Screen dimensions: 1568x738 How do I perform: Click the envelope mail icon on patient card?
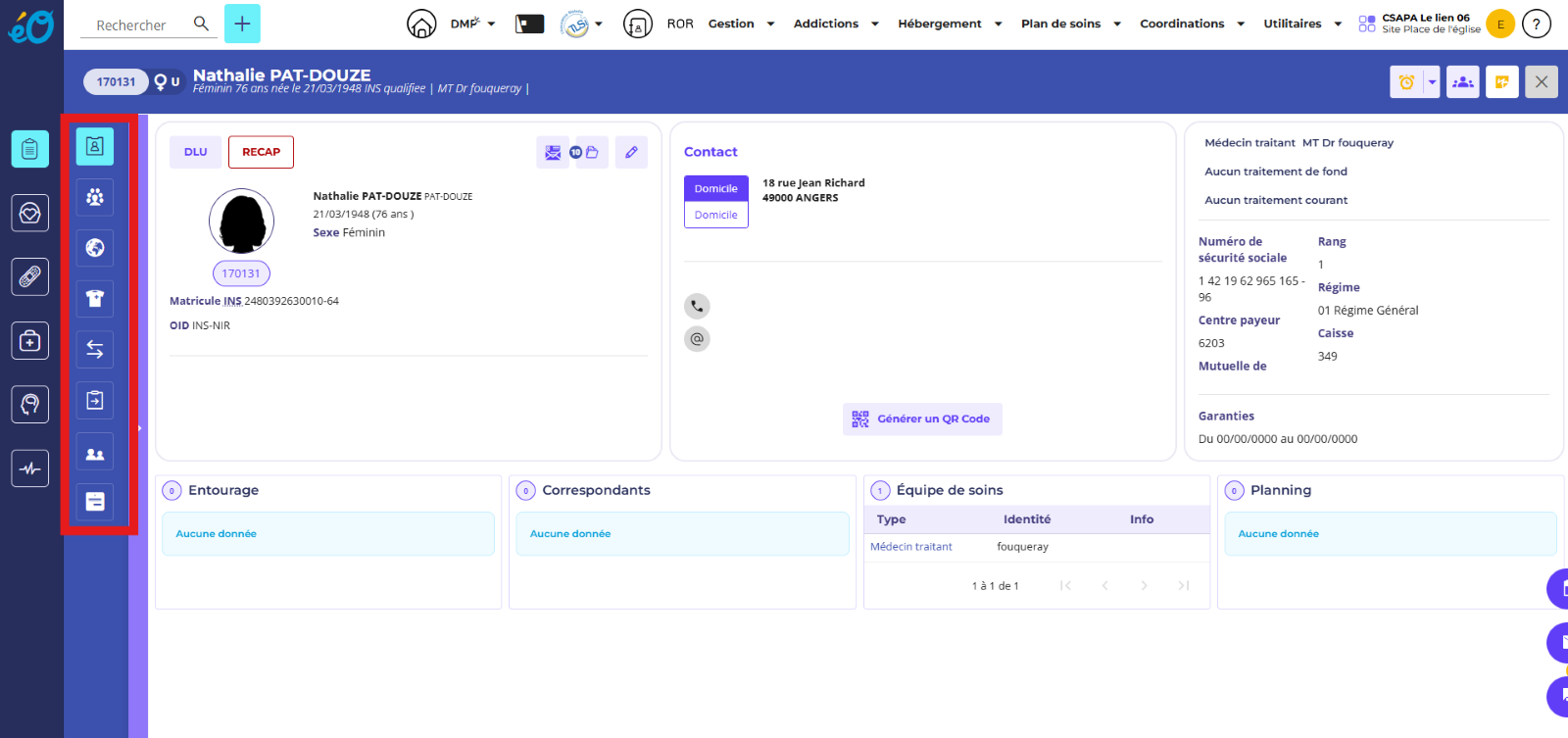pos(553,152)
